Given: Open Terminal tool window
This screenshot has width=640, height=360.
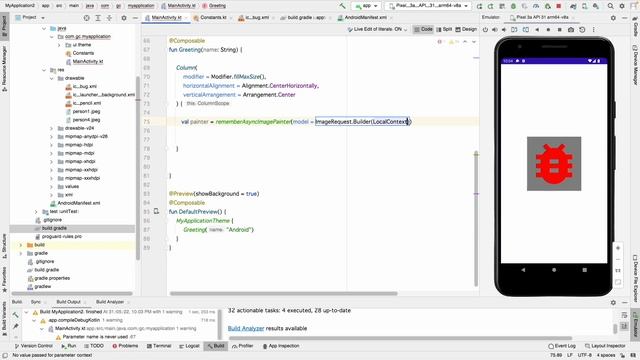Looking at the screenshot, I should [159, 346].
